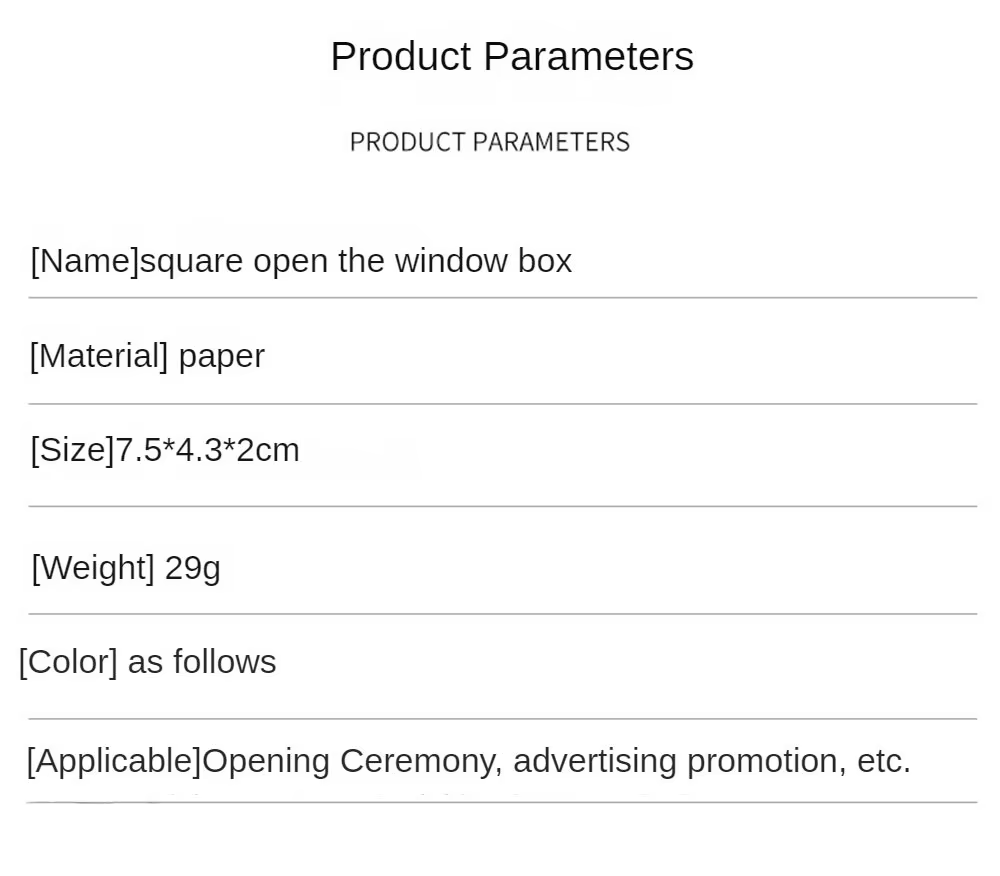The height and width of the screenshot is (876, 1000).
Task: Click the weight value "29g"
Action: click(193, 569)
